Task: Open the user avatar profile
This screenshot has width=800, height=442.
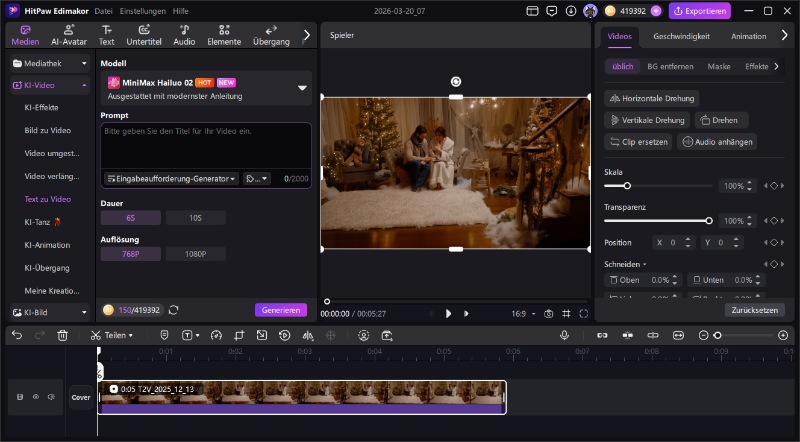Action: [x=590, y=11]
